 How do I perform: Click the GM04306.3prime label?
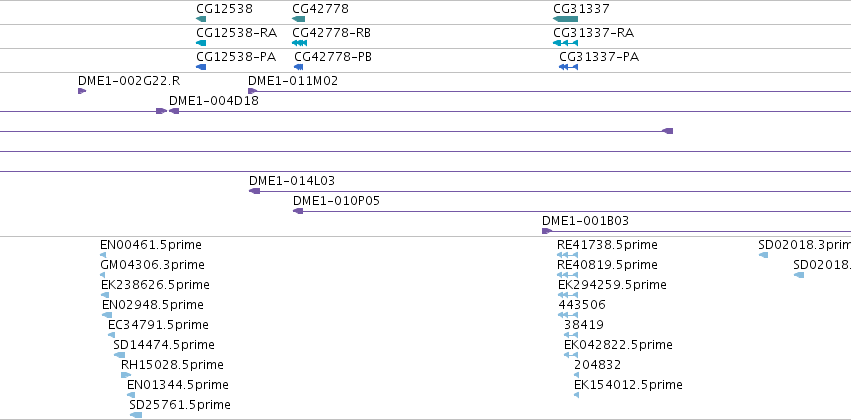(153, 265)
